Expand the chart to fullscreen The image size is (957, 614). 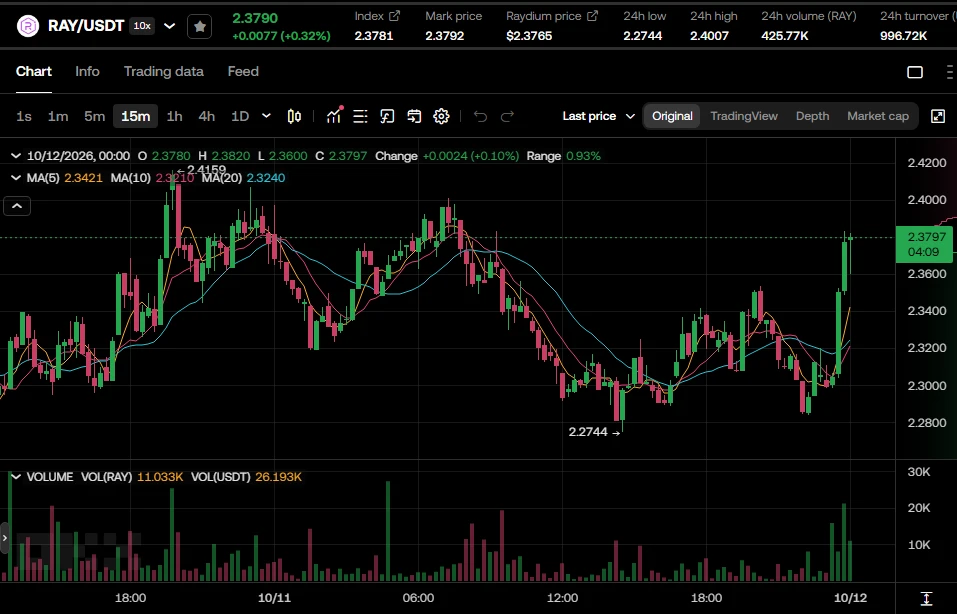[938, 116]
